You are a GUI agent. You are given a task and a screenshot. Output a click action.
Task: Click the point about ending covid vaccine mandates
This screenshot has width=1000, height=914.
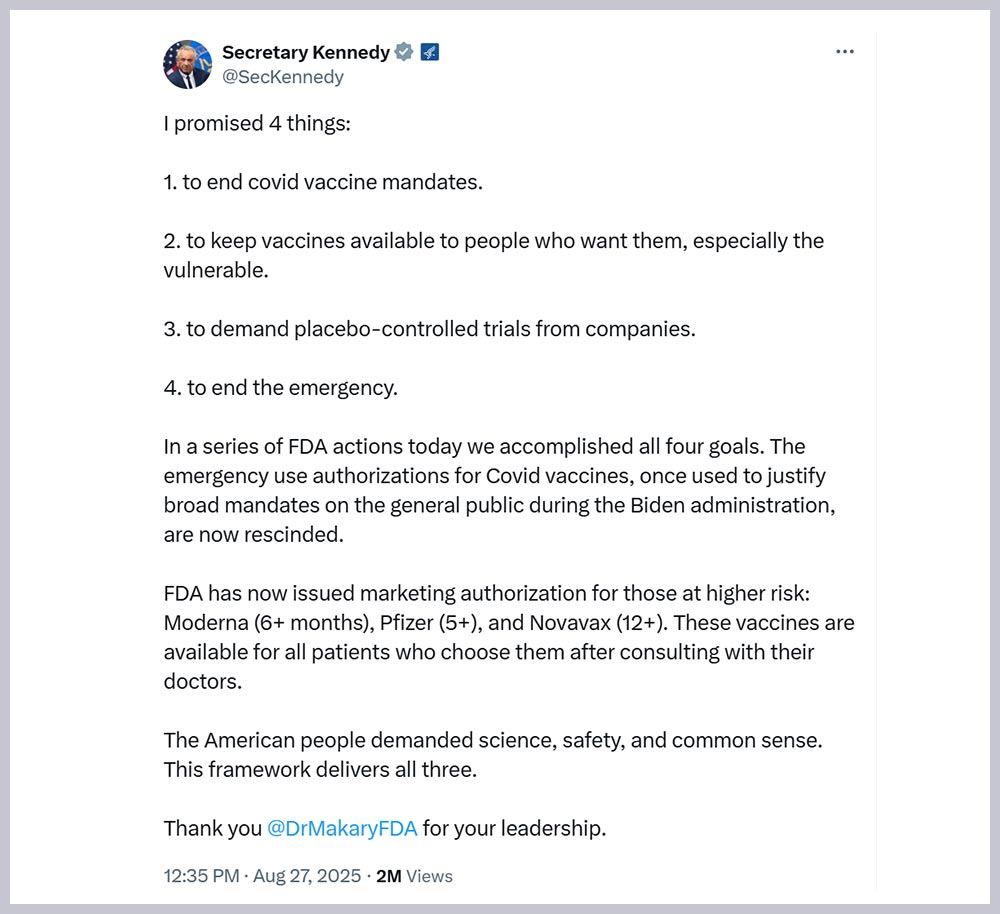pyautogui.click(x=323, y=182)
